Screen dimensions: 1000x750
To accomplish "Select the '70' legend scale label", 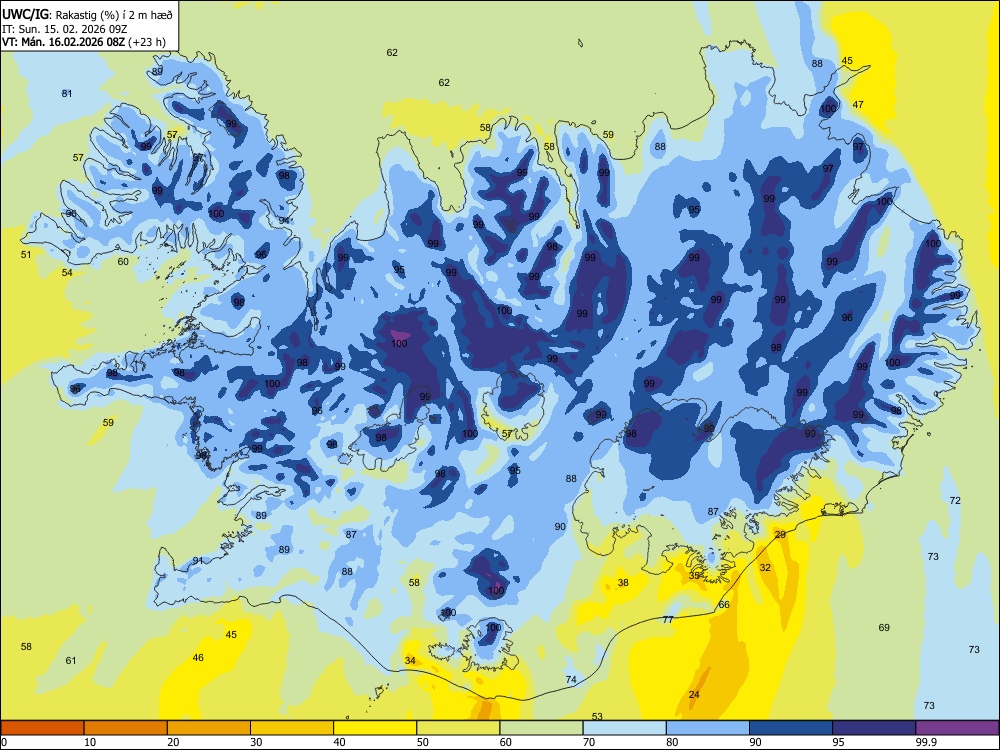I will click(x=589, y=742).
